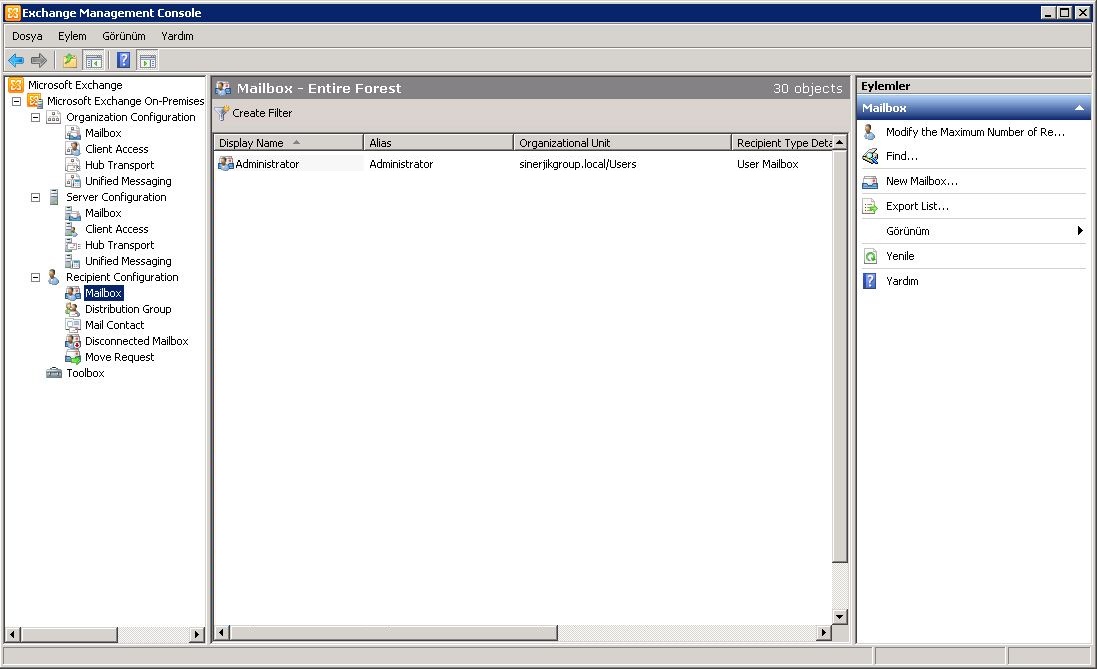Open the Eylem menu
The image size is (1097, 669).
(x=72, y=36)
